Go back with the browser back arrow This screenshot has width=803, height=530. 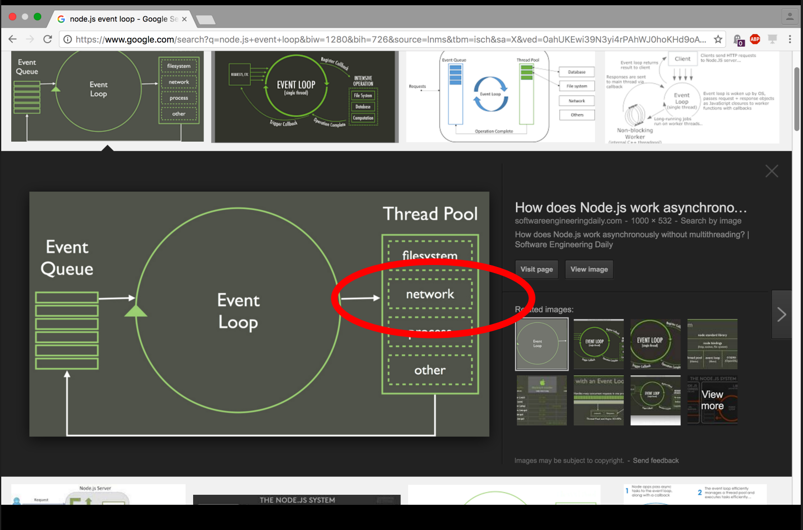[x=13, y=39]
